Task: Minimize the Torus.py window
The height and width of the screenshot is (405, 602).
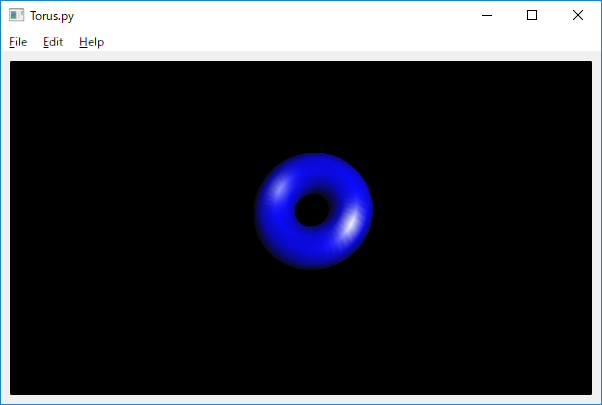Action: click(x=487, y=15)
